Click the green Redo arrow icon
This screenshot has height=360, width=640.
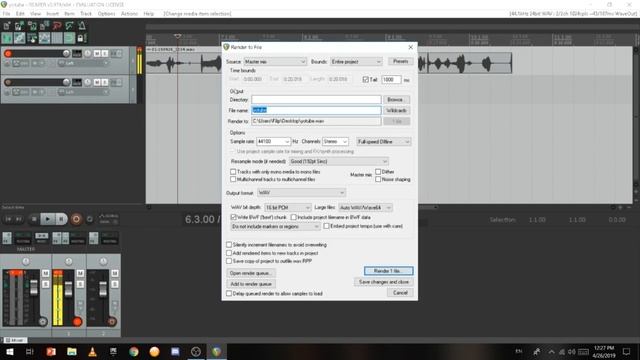pyautogui.click(x=69, y=26)
